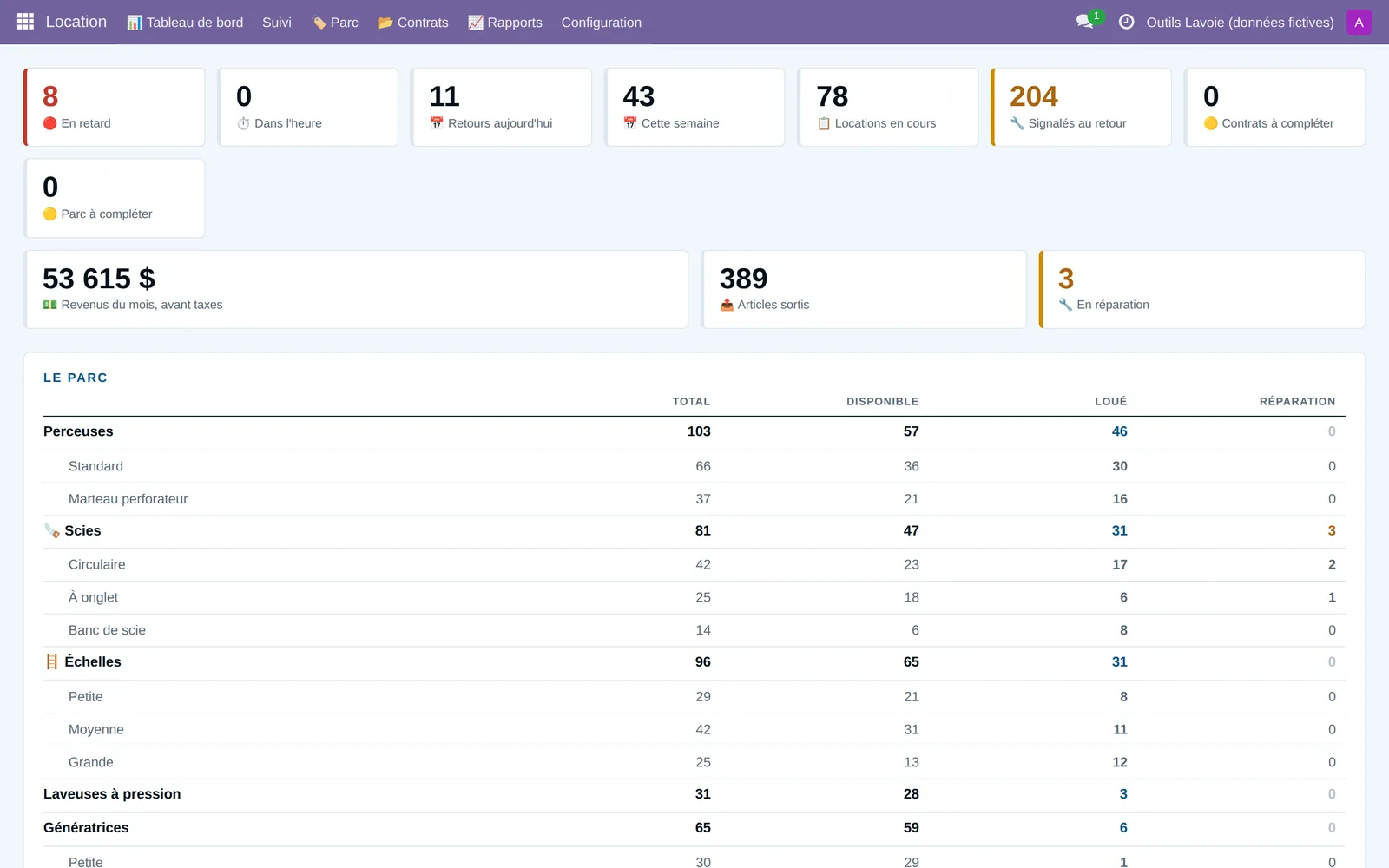Click the calendar icon for Retours aujourd'hui
The width and height of the screenshot is (1389, 868).
[x=437, y=123]
